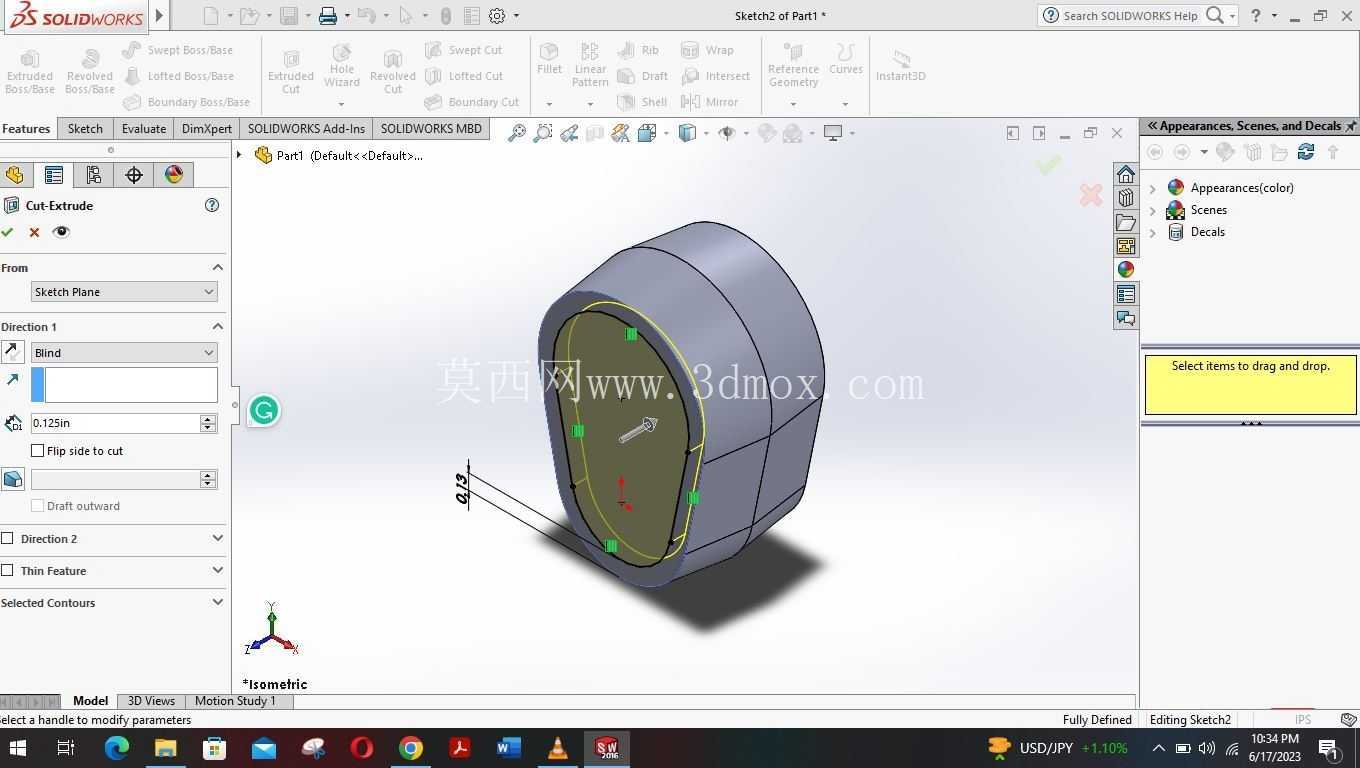Expand the Selected Contours section

point(217,602)
